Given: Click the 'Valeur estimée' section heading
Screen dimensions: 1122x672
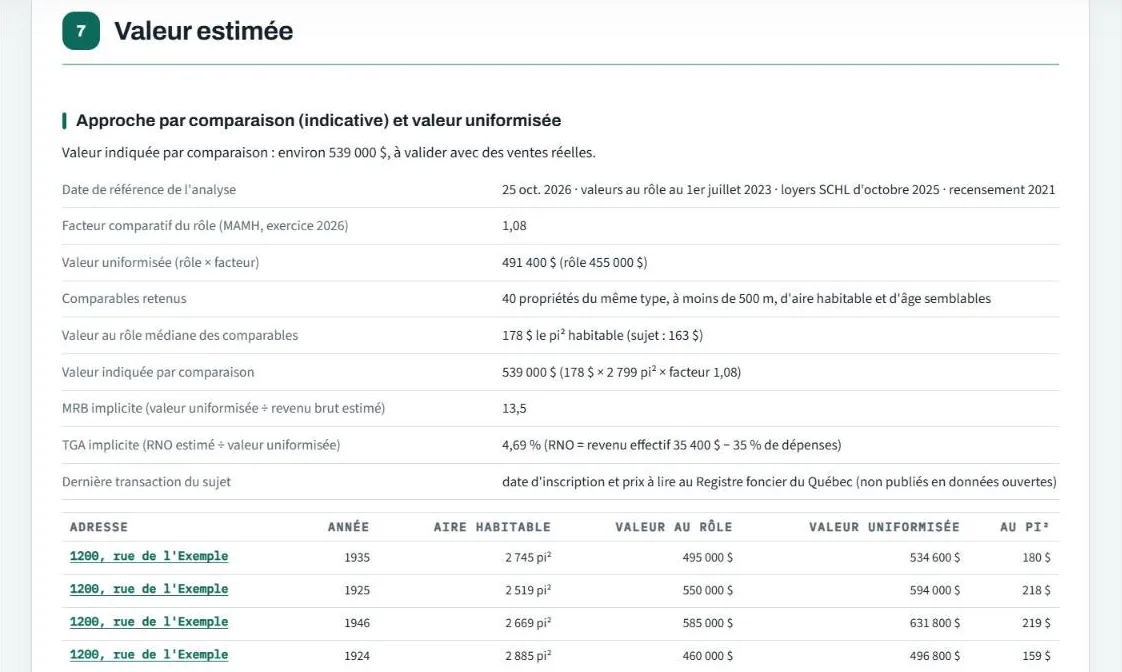Looking at the screenshot, I should (204, 31).
